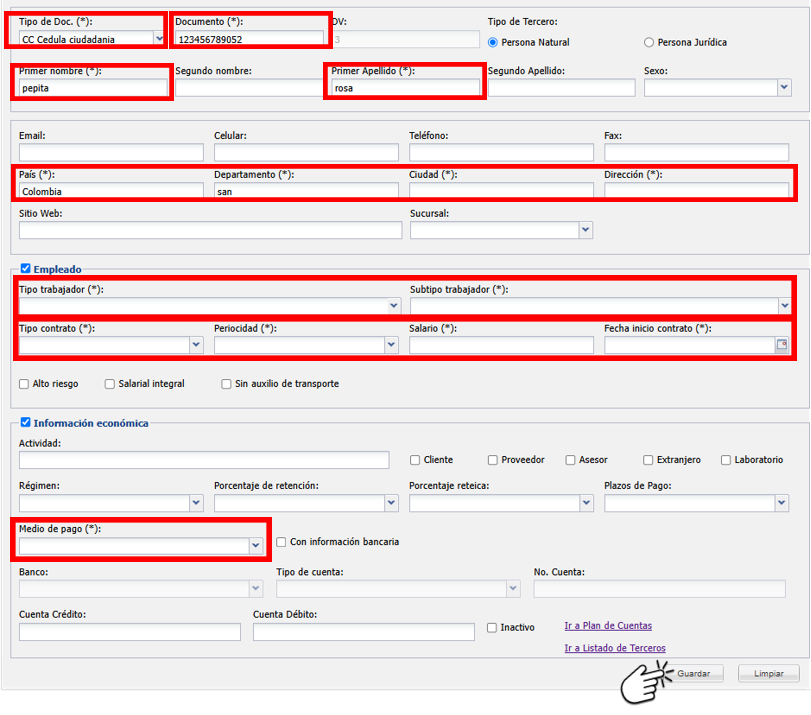Expand the Porcentaje reteica dropdown

(586, 503)
